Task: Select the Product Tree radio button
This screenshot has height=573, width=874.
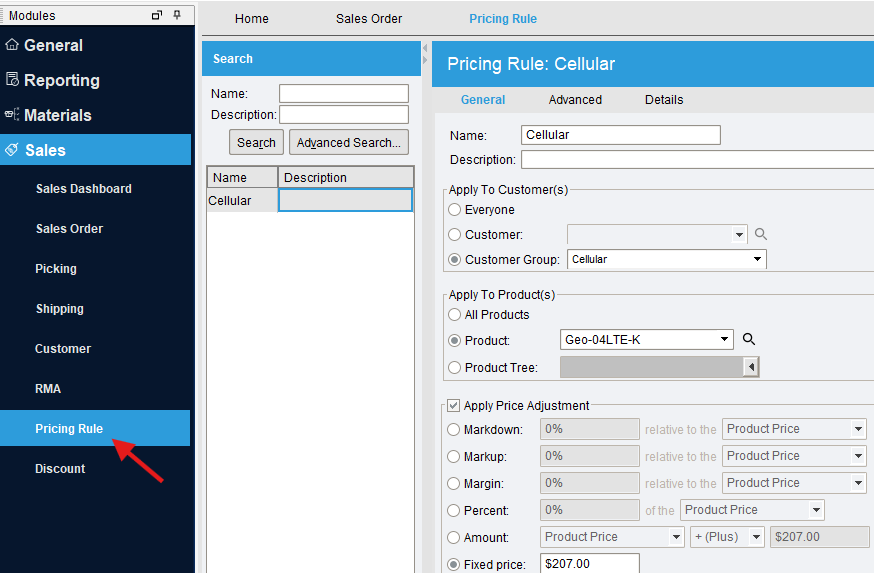Action: click(455, 367)
